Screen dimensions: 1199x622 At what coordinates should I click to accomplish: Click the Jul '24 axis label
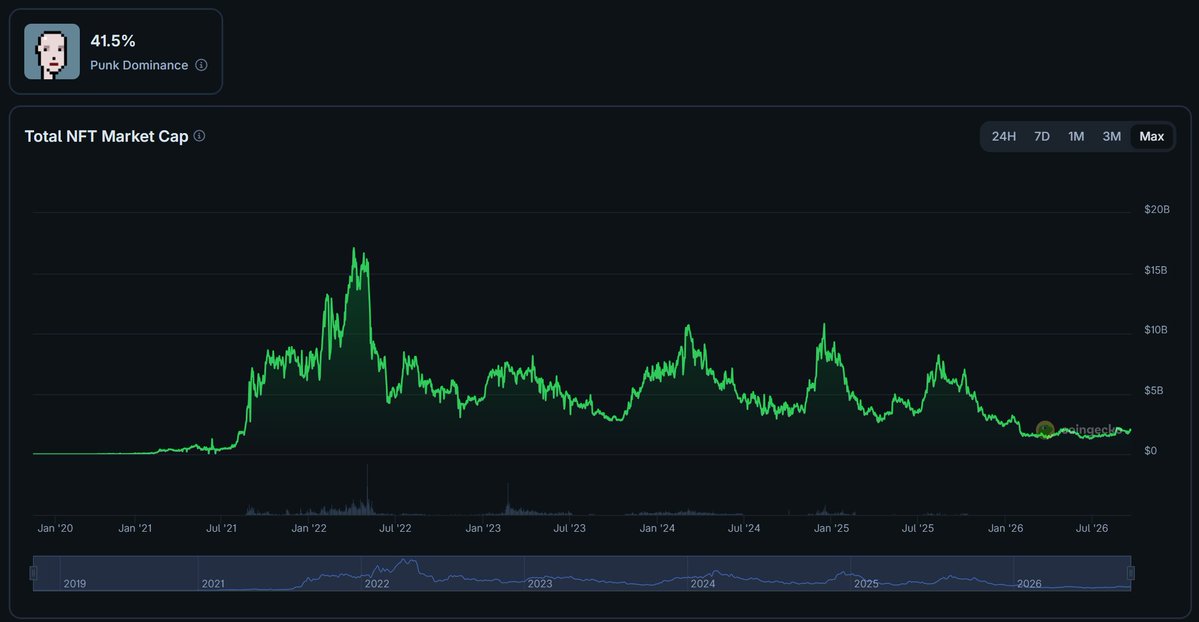(743, 528)
